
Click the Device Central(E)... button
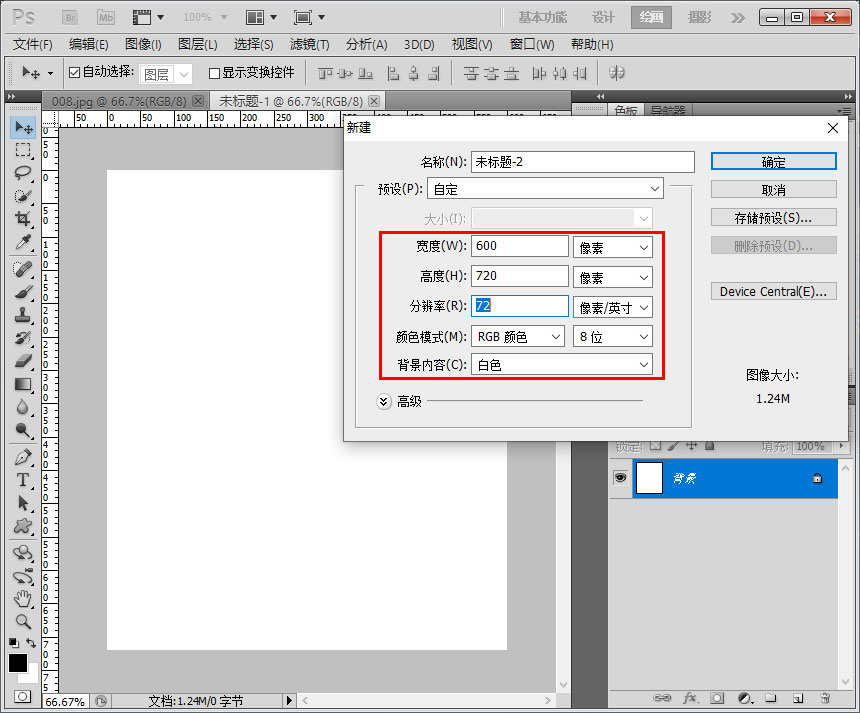(773, 291)
